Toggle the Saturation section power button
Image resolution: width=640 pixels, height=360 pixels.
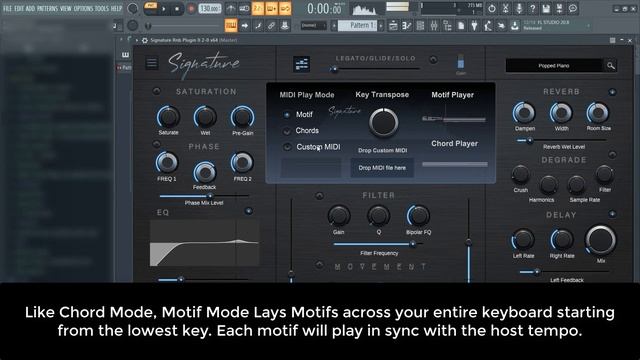pyautogui.click(x=156, y=91)
